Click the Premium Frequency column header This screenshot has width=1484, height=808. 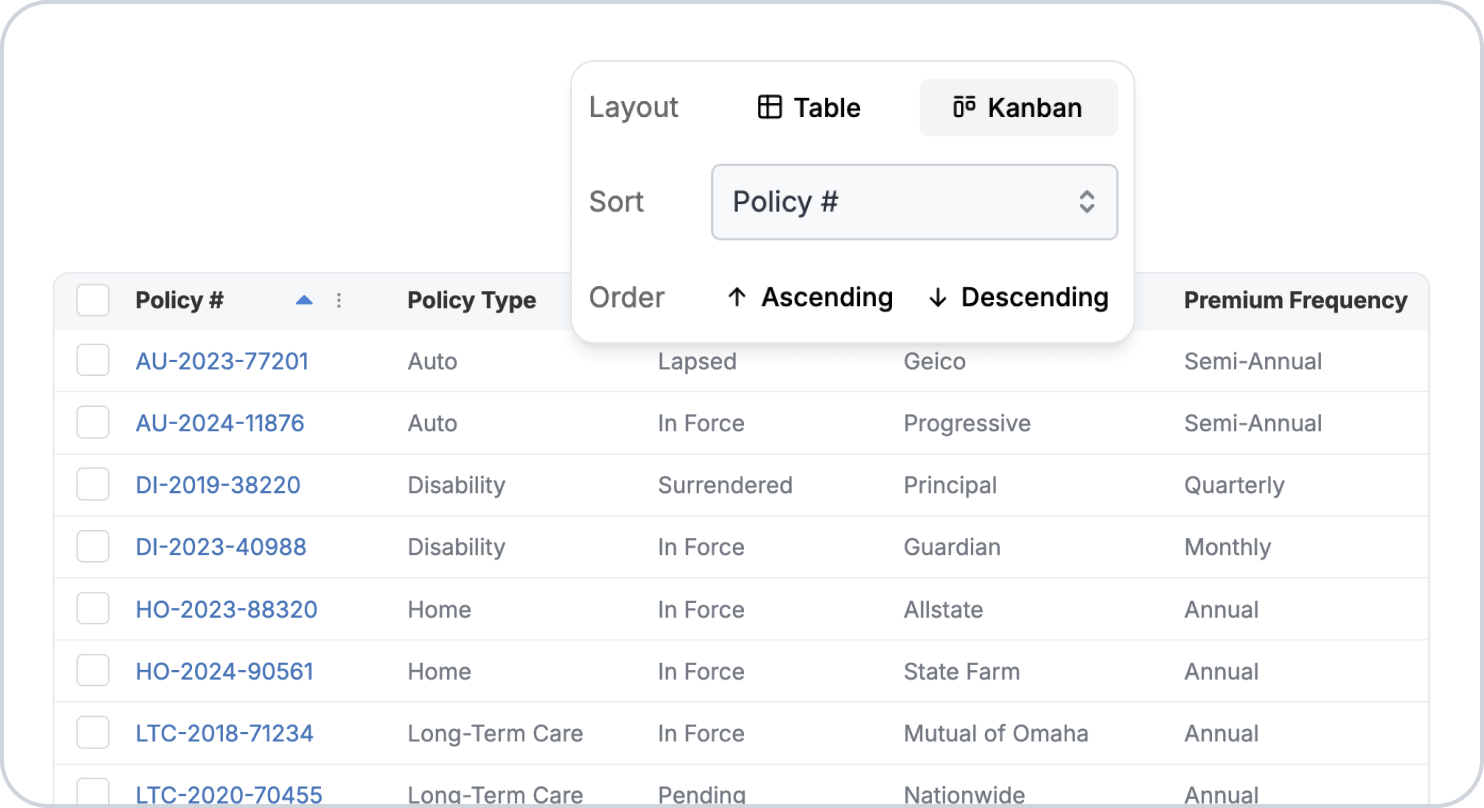tap(1295, 300)
